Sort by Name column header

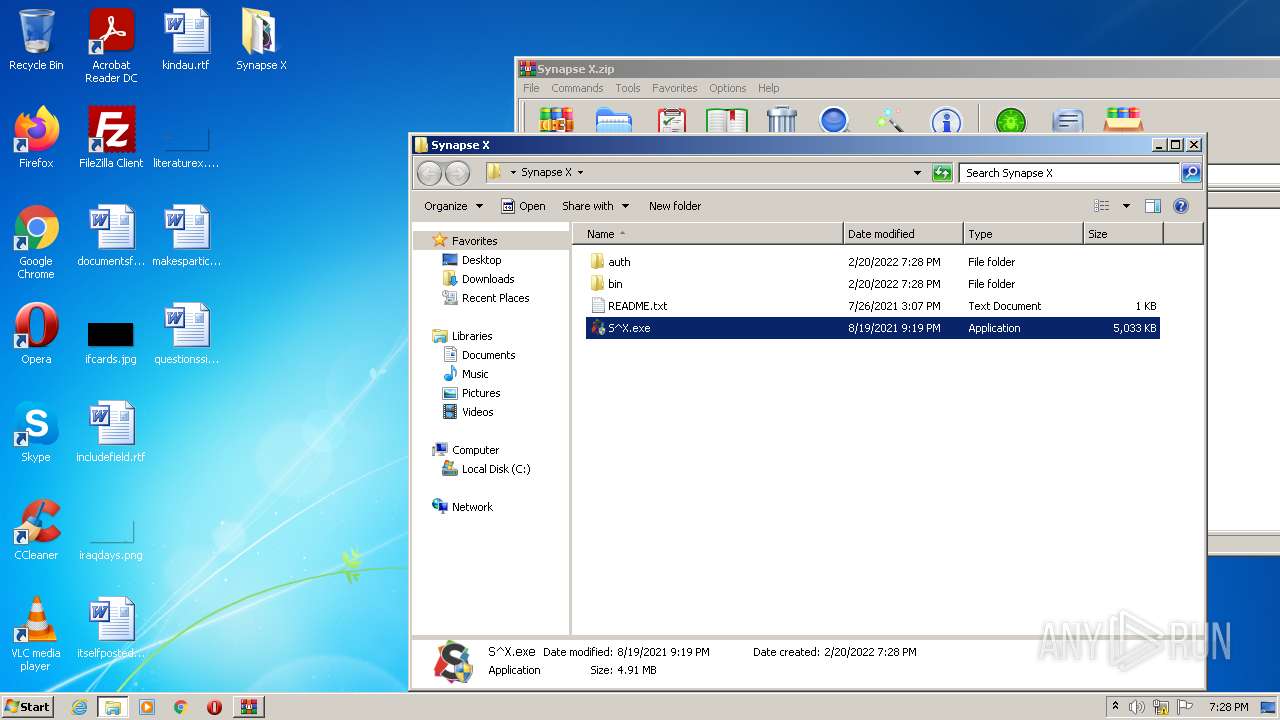[x=708, y=234]
